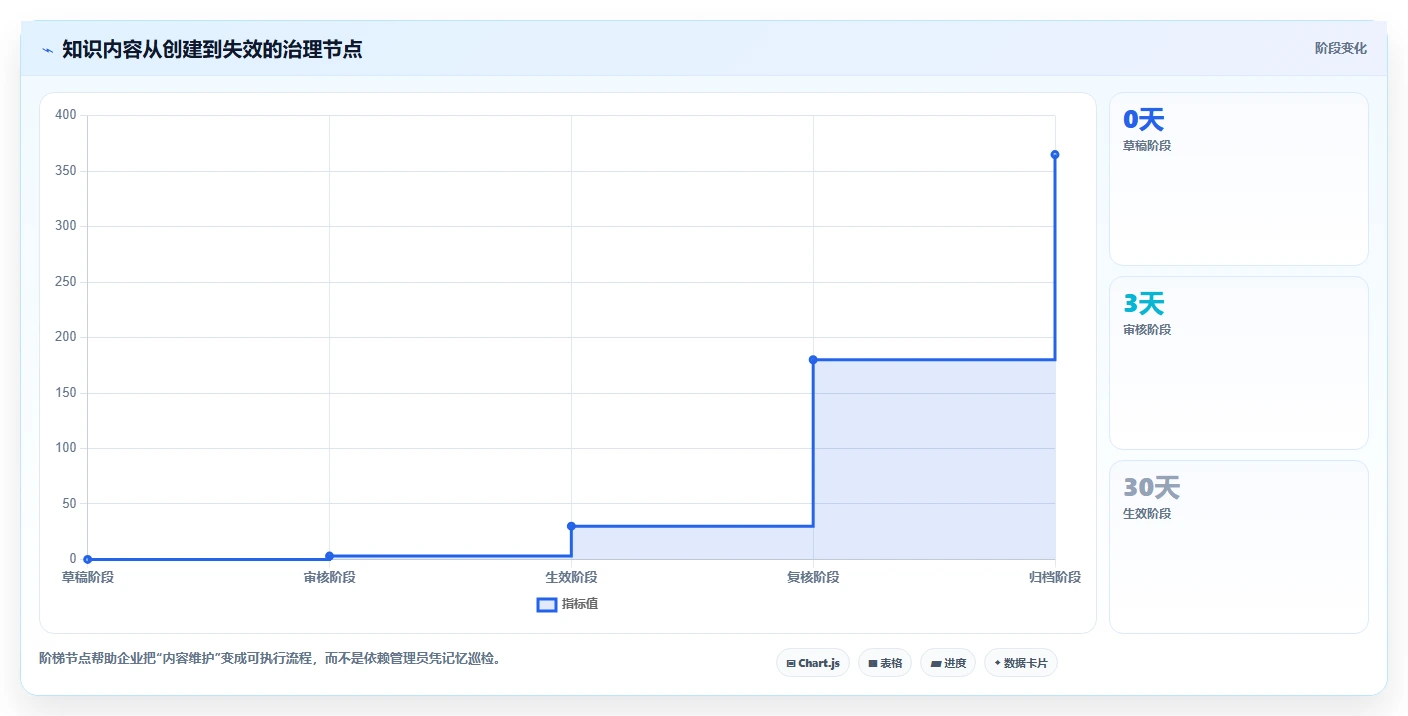
Task: Open the 3天 审核阶段 card
Action: click(1239, 363)
